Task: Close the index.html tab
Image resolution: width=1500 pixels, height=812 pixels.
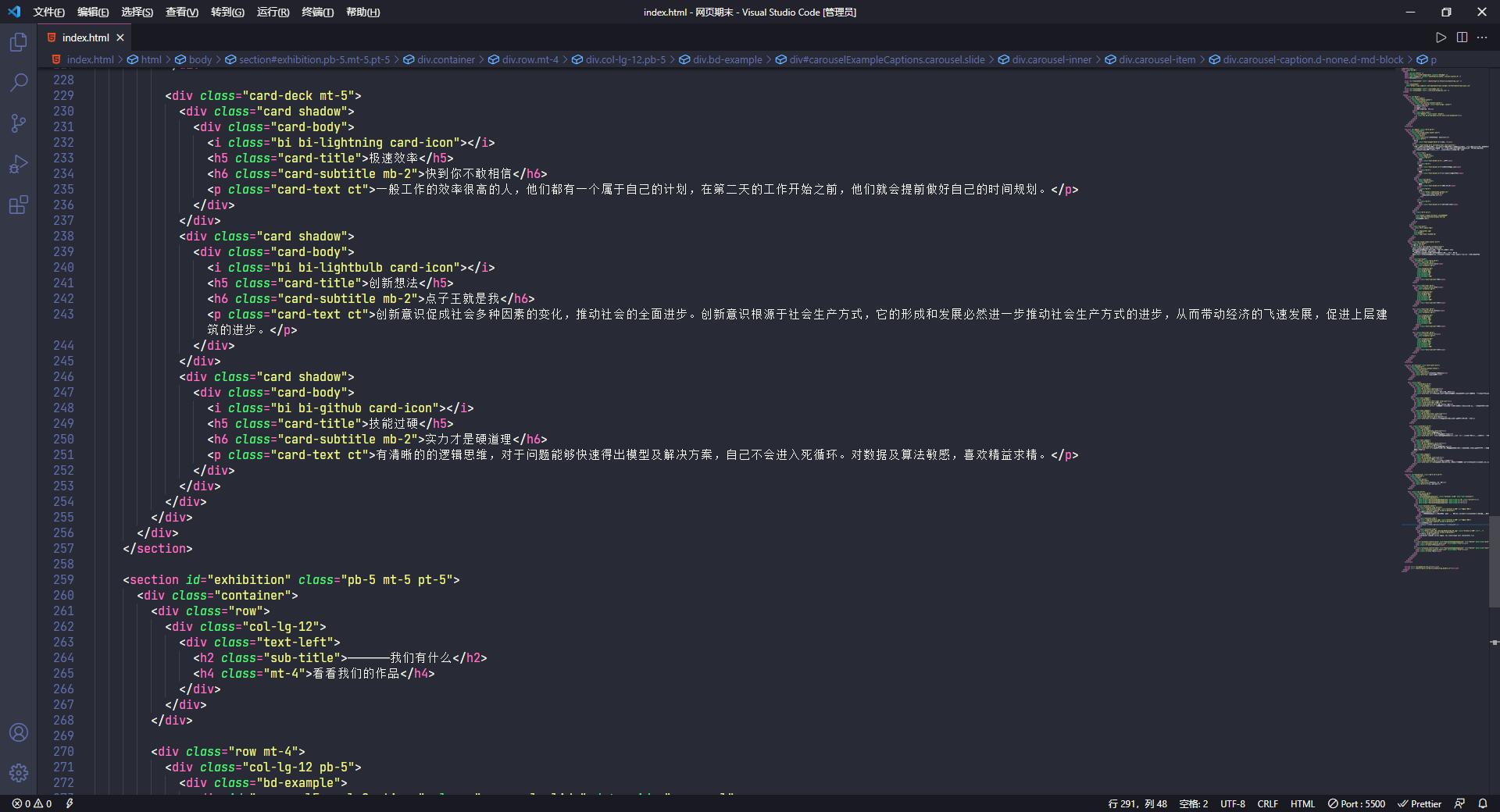Action: (x=120, y=37)
